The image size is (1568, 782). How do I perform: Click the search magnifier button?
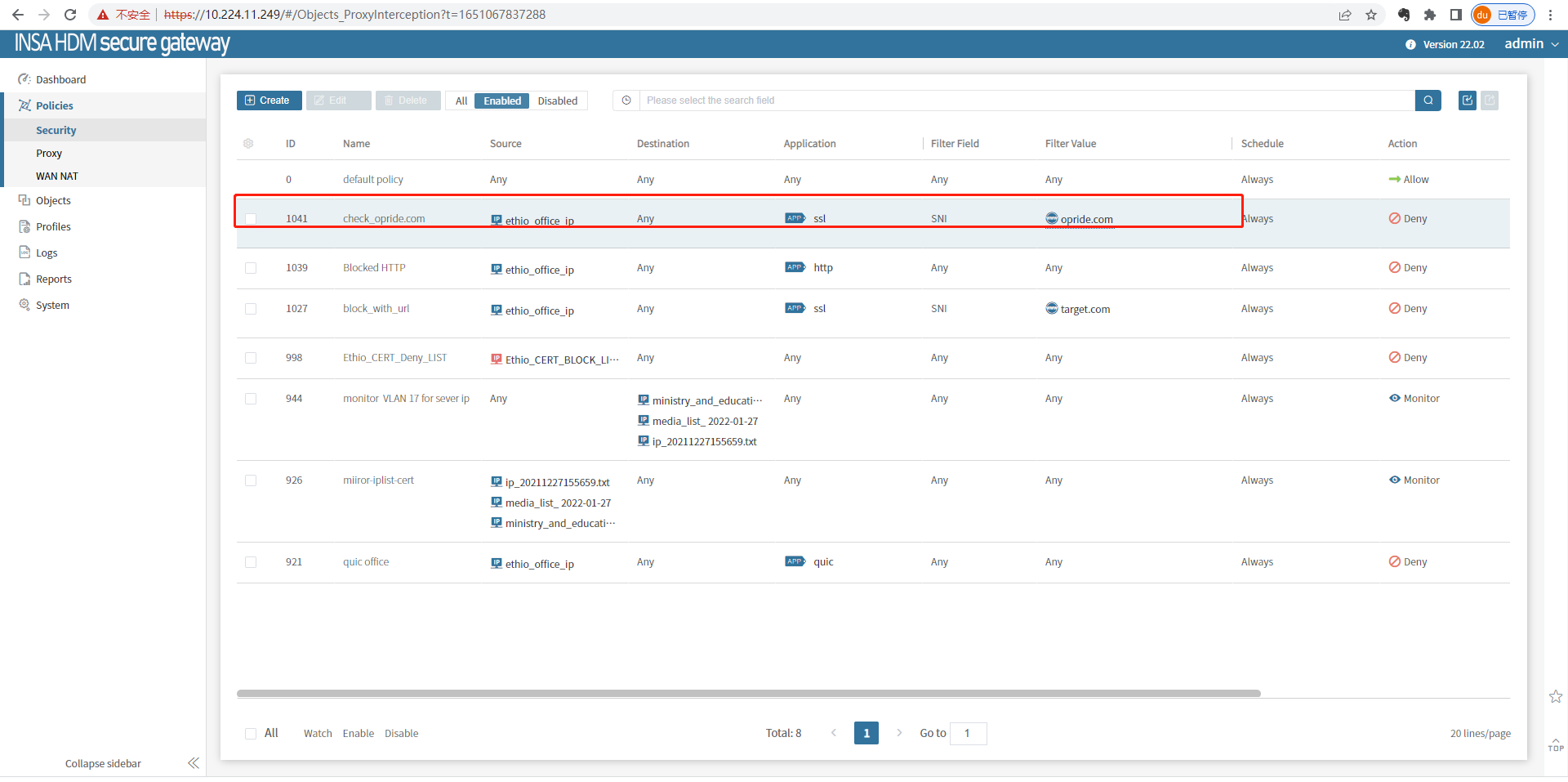pos(1428,101)
